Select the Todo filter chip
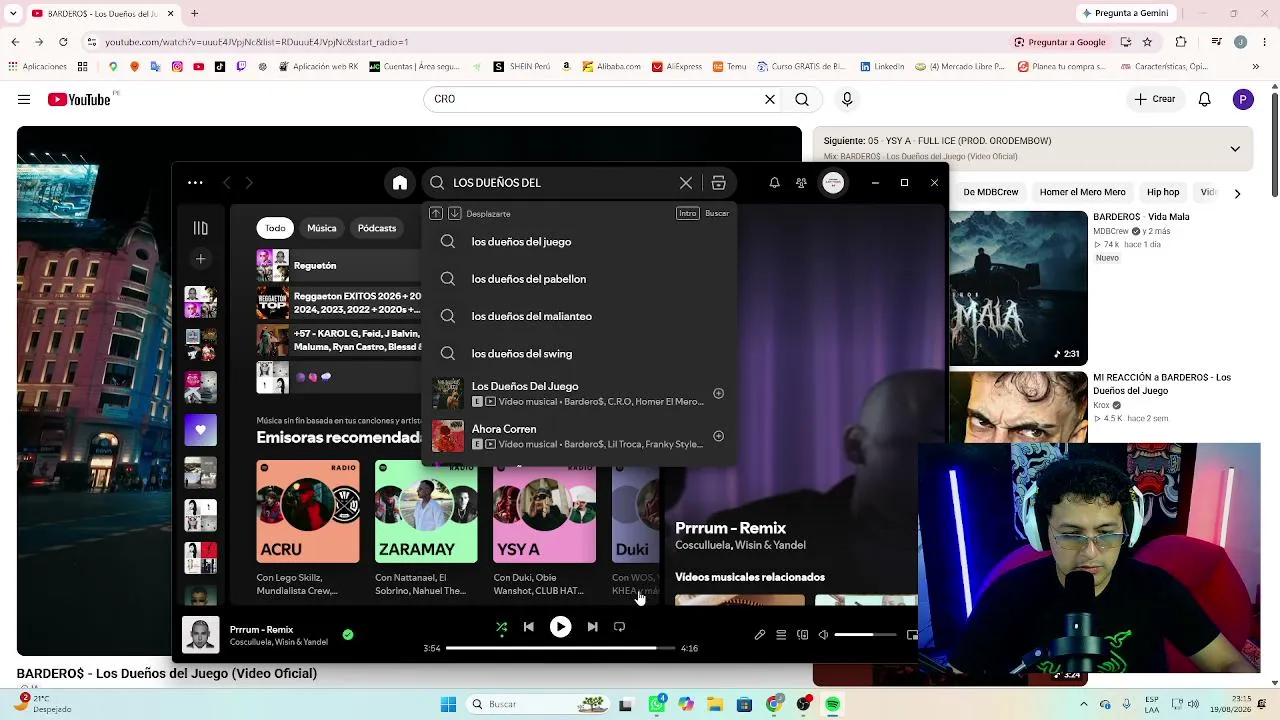Viewport: 1280px width, 720px height. coord(275,228)
